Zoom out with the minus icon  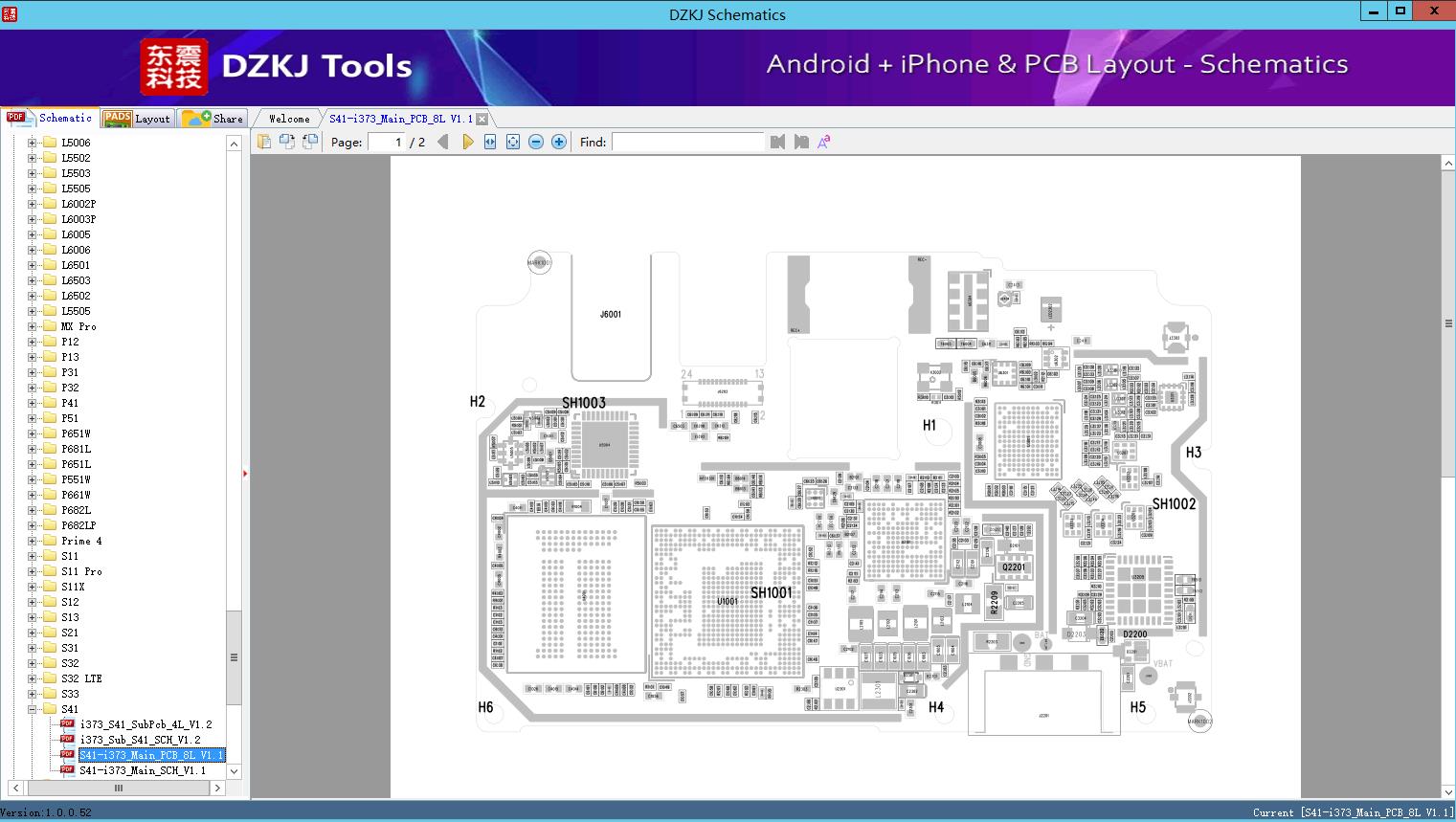click(536, 142)
